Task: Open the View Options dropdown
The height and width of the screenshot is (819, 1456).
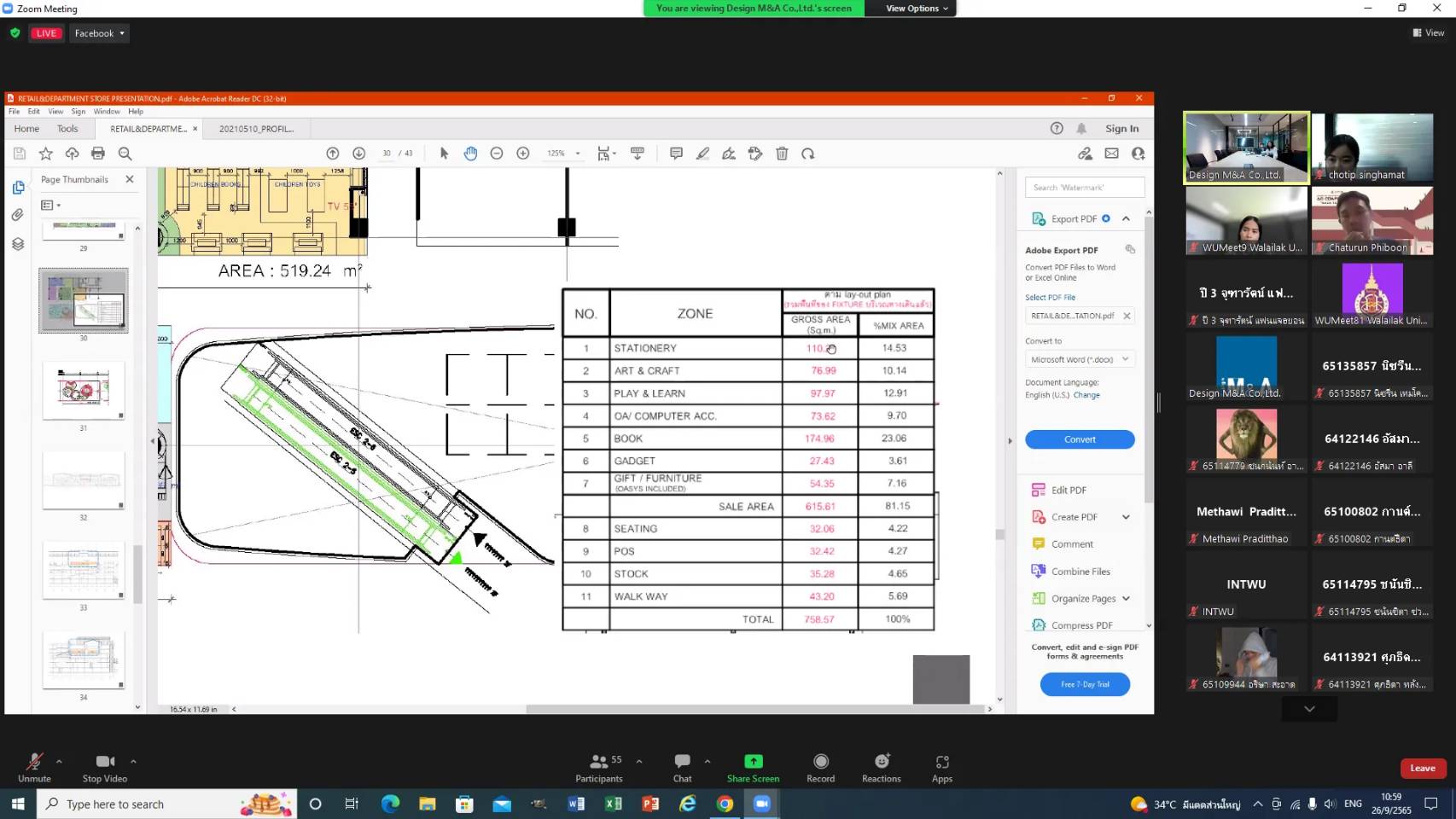Action: coord(916,9)
